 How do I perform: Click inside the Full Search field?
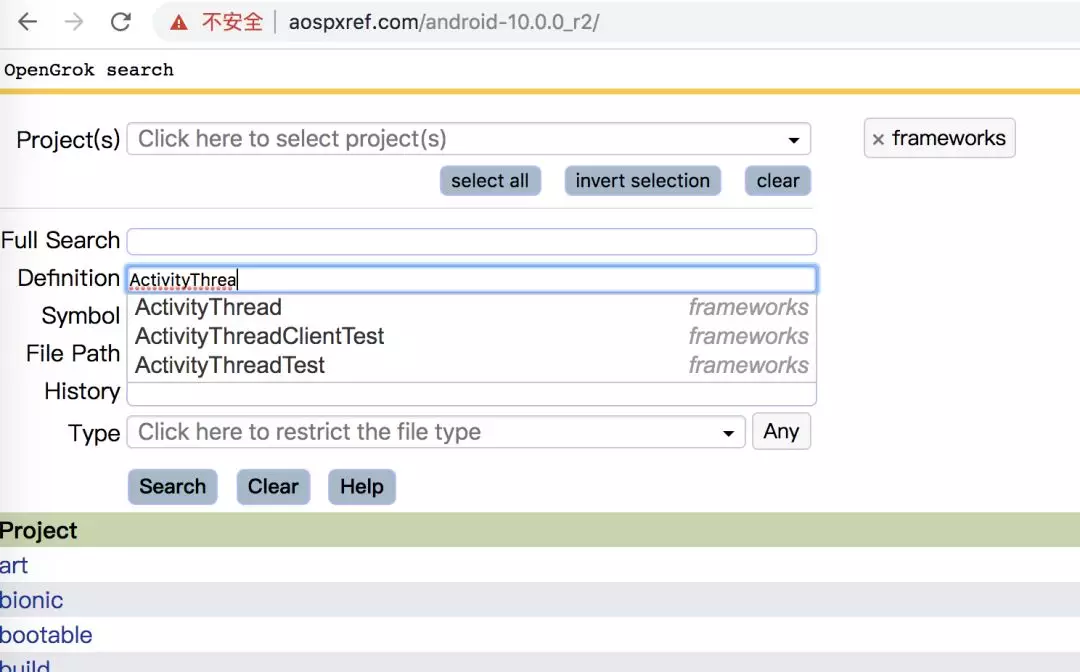point(470,240)
